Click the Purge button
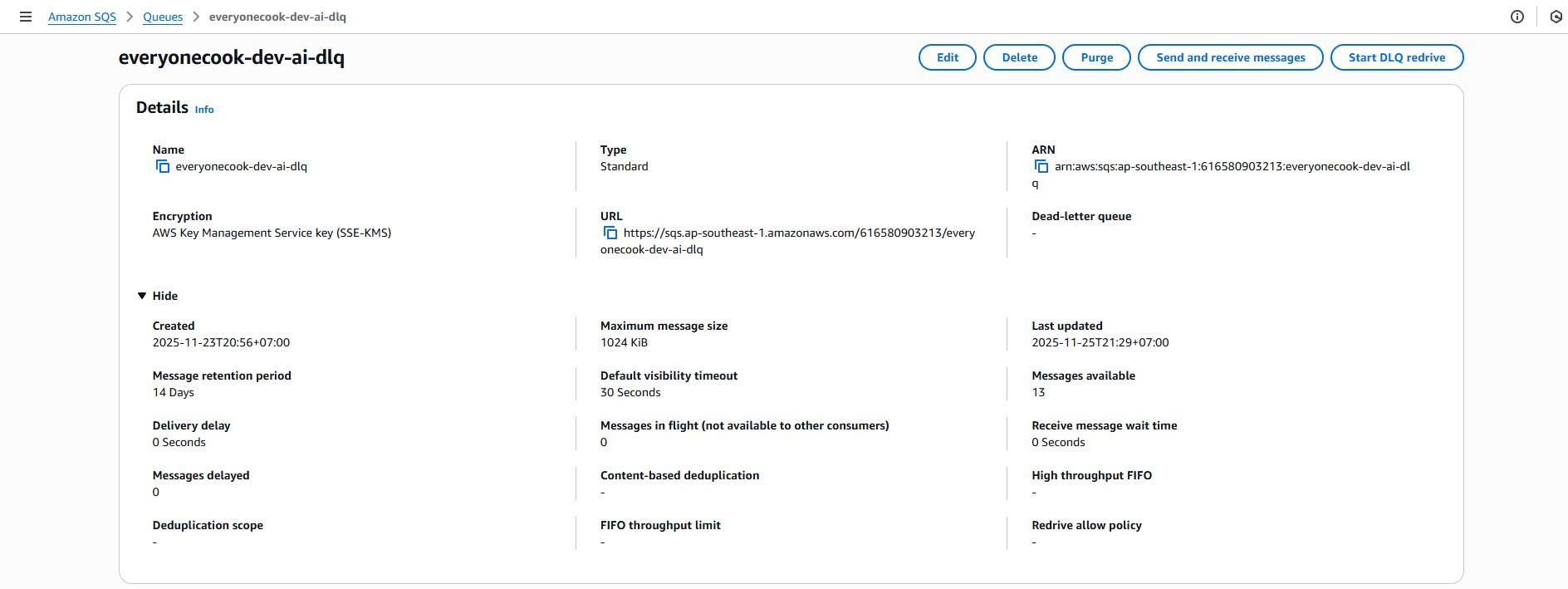 pos(1097,57)
